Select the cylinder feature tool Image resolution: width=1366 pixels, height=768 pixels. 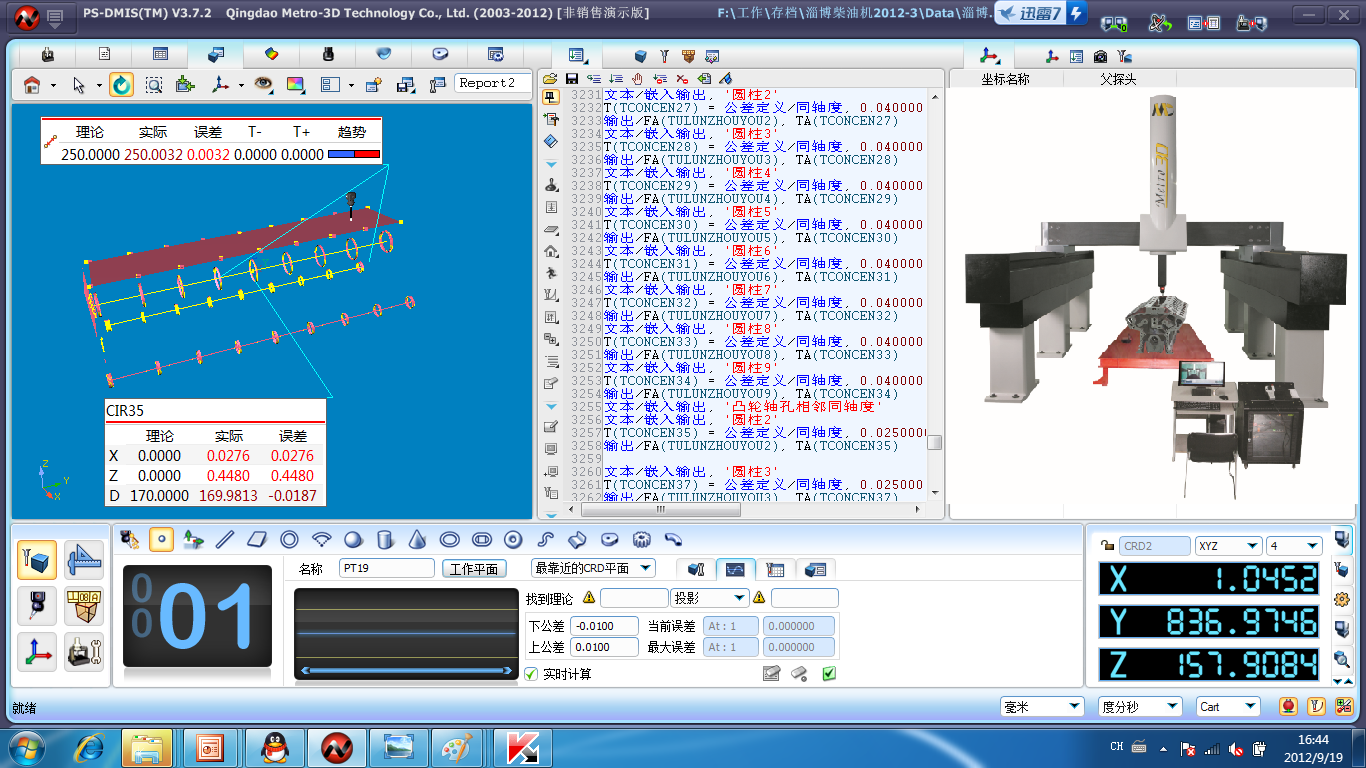pyautogui.click(x=385, y=539)
